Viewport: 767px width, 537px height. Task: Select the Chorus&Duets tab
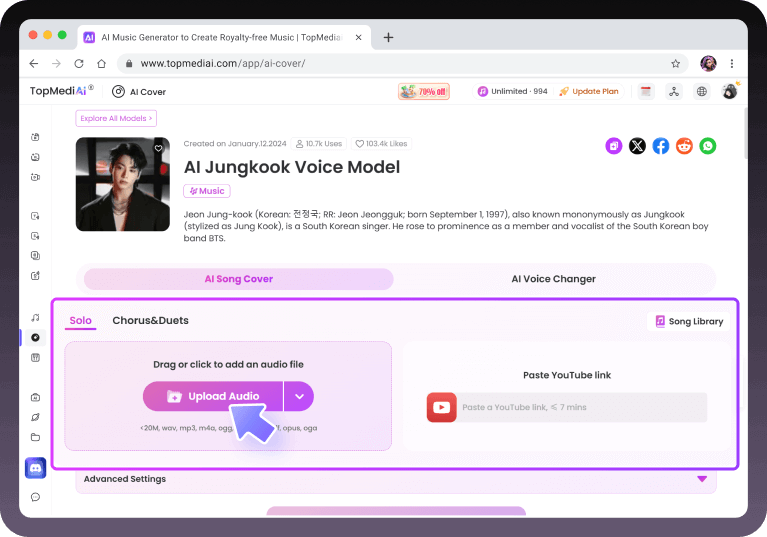coord(151,320)
